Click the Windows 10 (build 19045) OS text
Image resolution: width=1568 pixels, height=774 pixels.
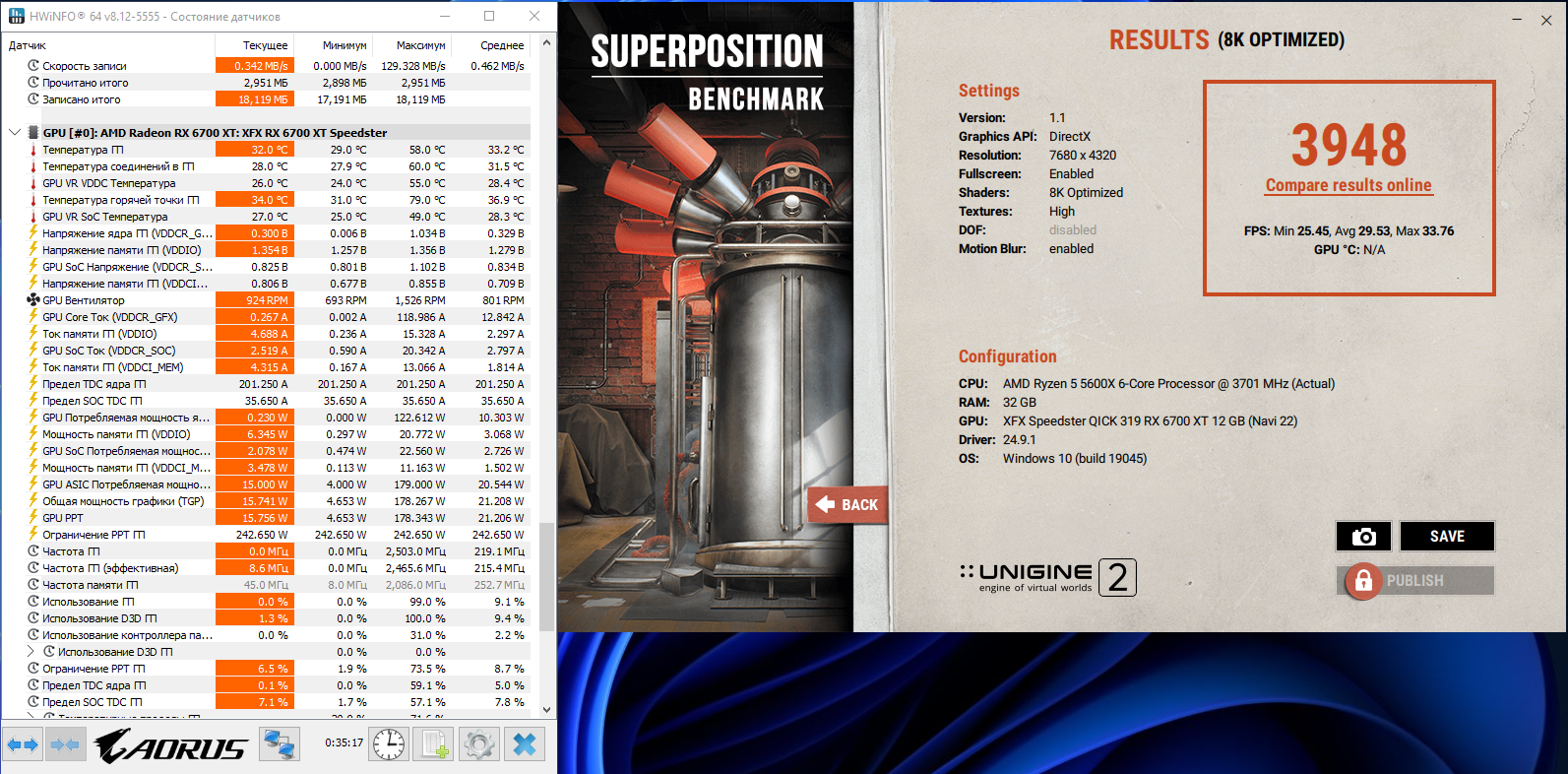point(1075,459)
